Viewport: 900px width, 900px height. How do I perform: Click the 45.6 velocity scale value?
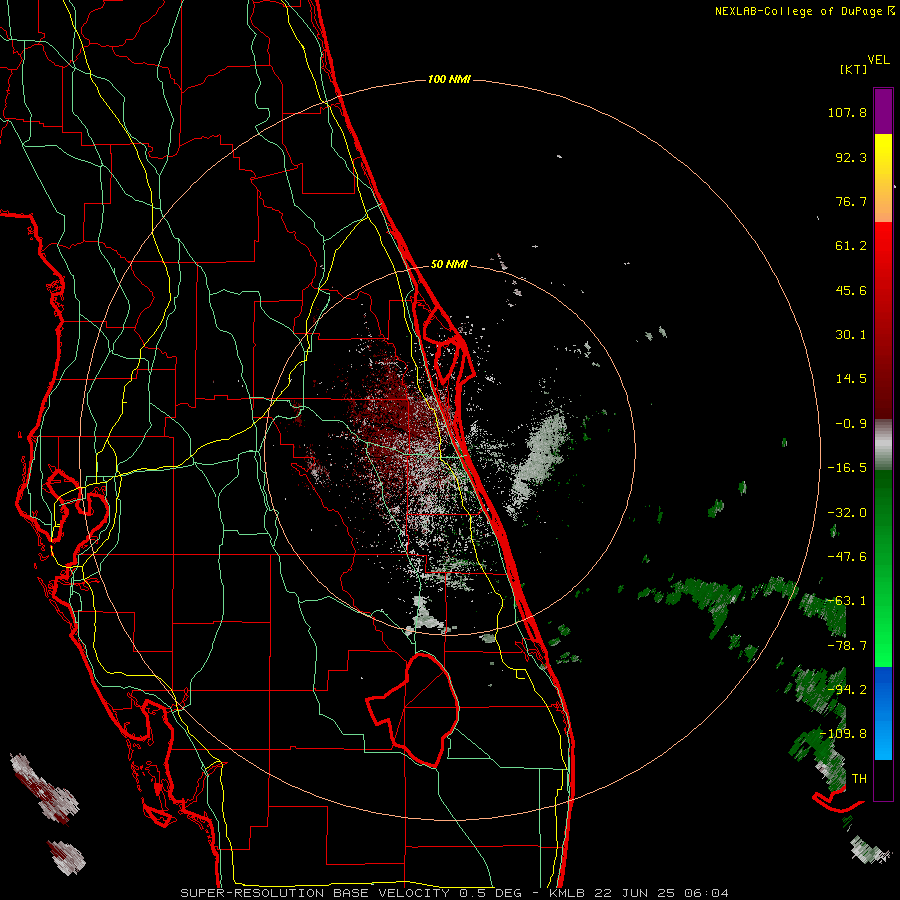[x=851, y=290]
